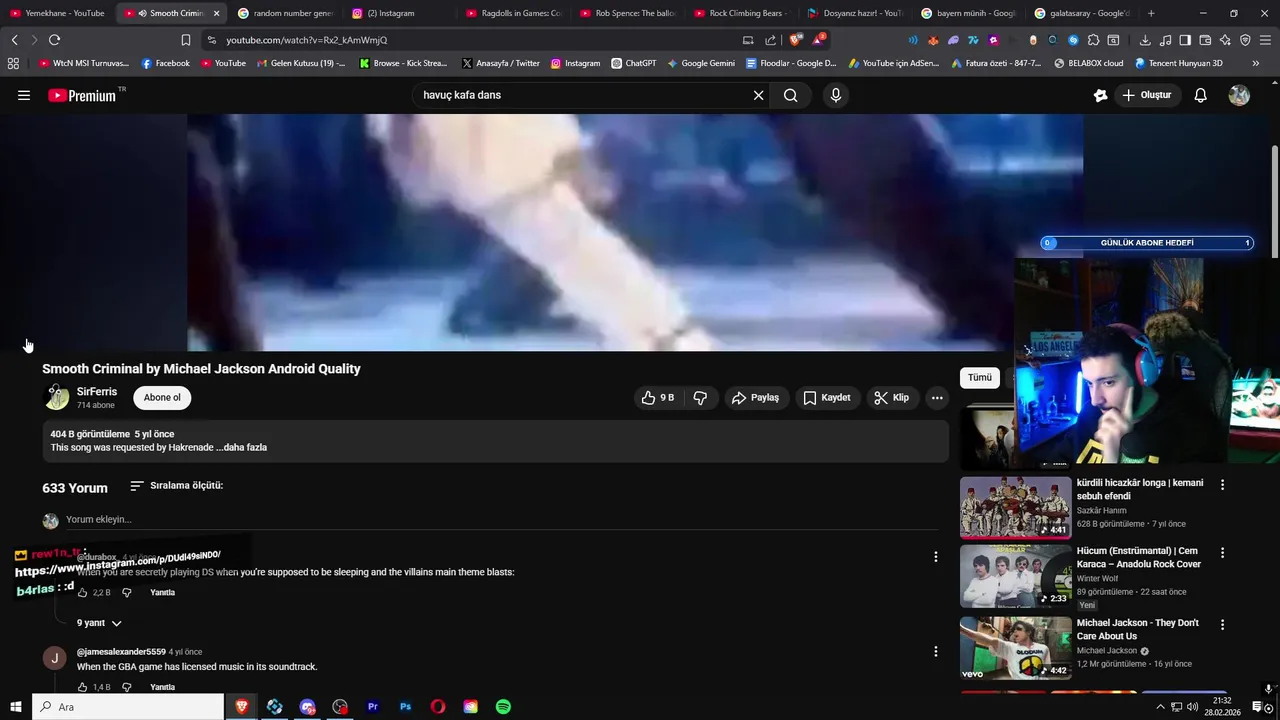This screenshot has height=720, width=1280.
Task: Switch to random number generator tab
Action: [x=285, y=13]
